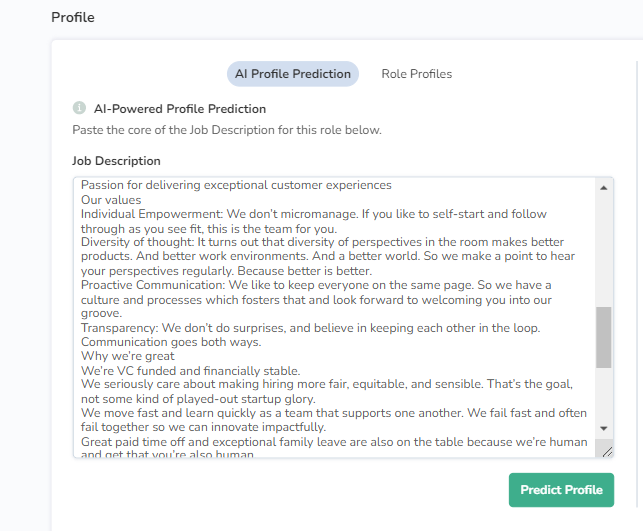Click the "Transparency" paragraph in the description
This screenshot has height=531, width=643.
click(x=118, y=328)
